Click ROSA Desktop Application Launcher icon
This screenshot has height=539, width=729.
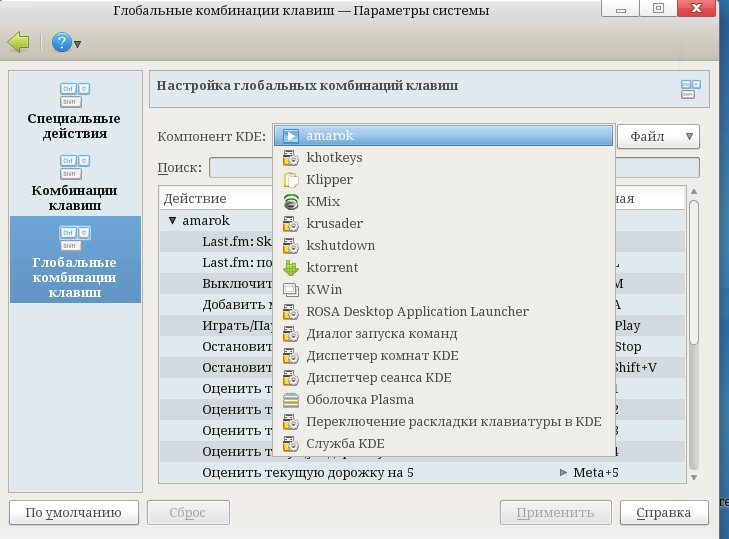pos(291,312)
